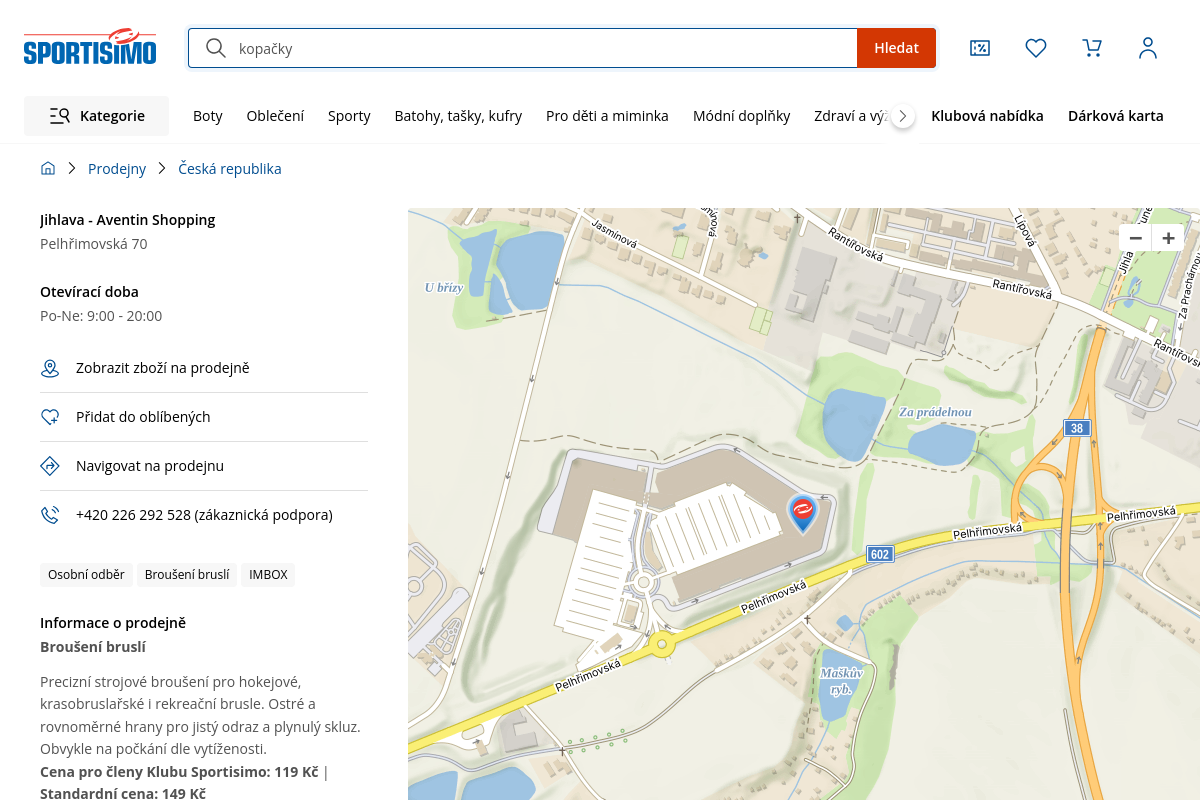Click the Sportisimo store marker on map
This screenshot has width=1200, height=800.
point(802,512)
